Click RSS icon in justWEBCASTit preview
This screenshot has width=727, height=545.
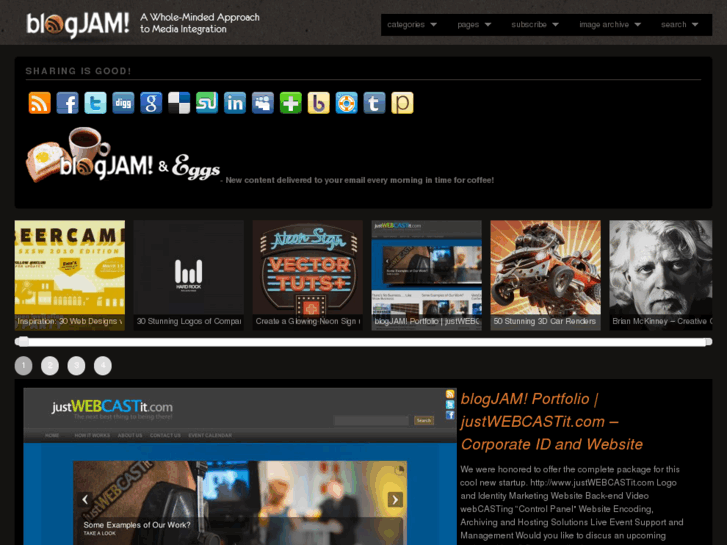coord(450,394)
